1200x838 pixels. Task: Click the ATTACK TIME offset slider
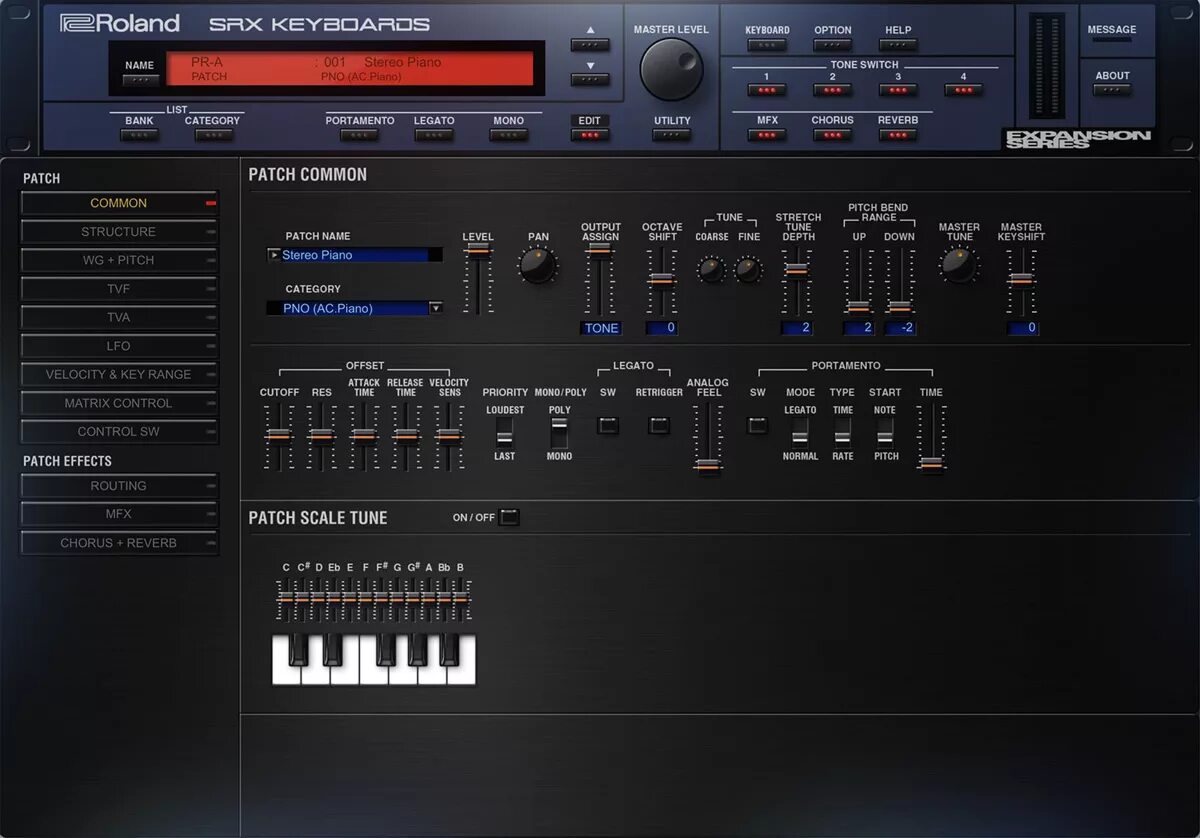tap(364, 436)
